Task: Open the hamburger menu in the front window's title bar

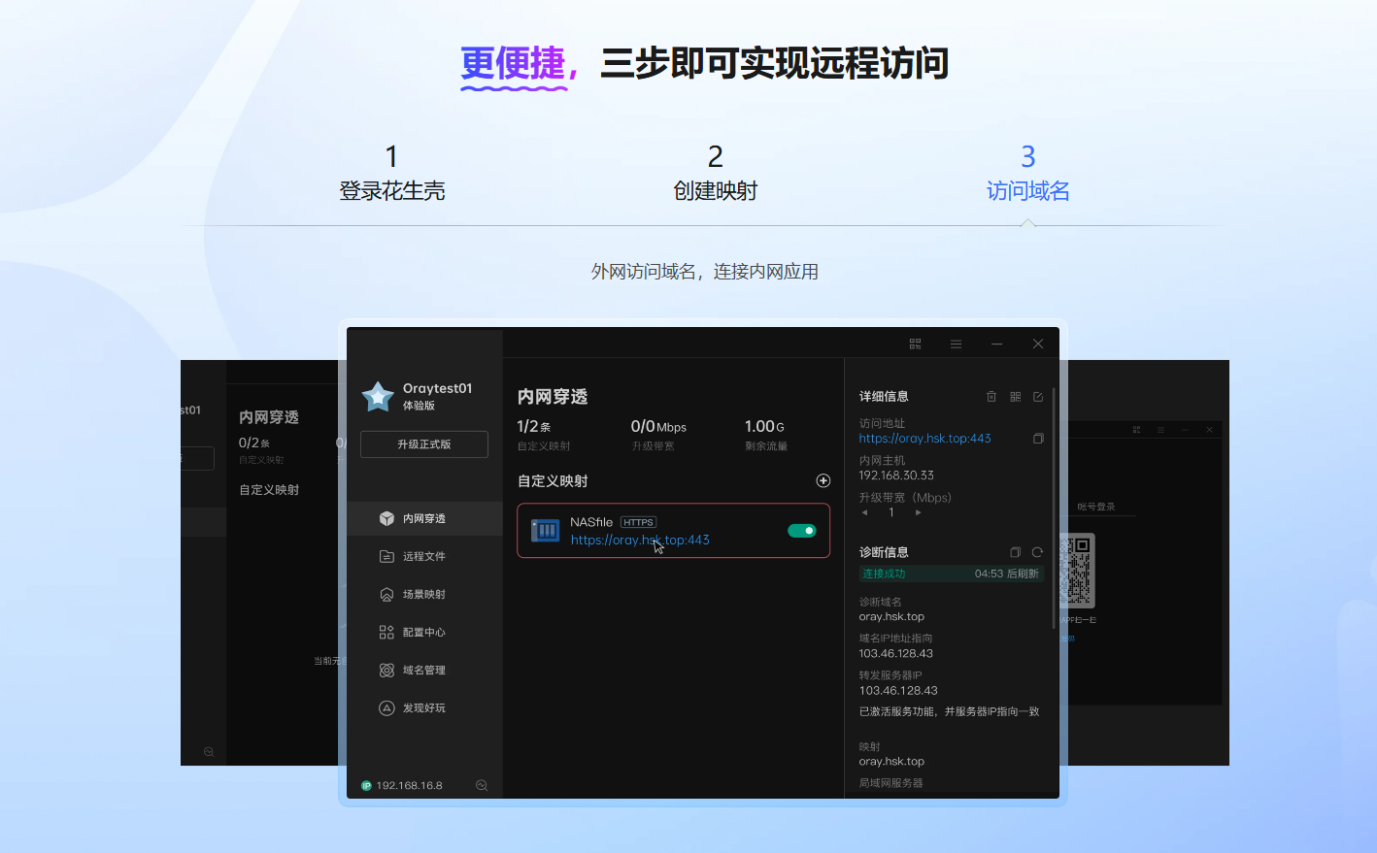Action: point(956,344)
